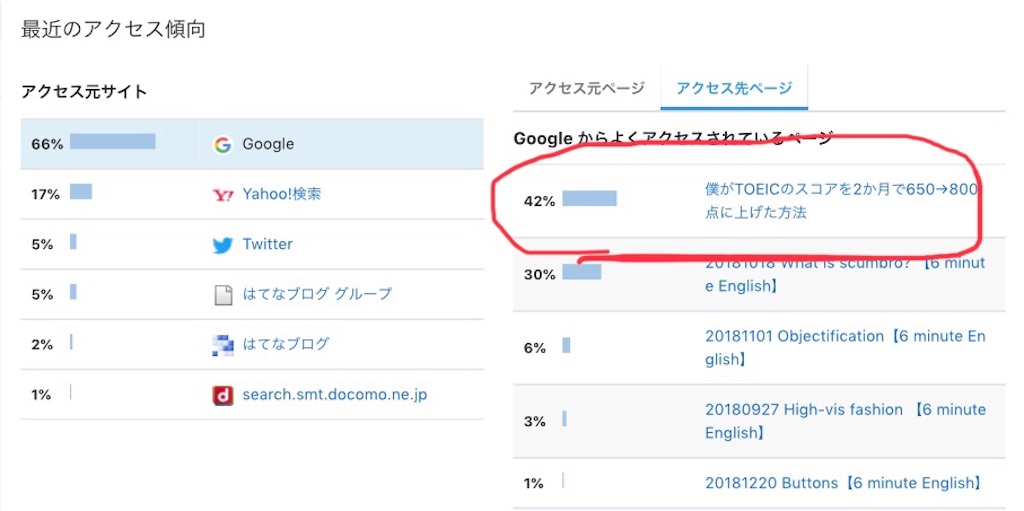The width and height of the screenshot is (1024, 511).
Task: Open the 20181101 Objectification article link
Action: click(x=845, y=348)
